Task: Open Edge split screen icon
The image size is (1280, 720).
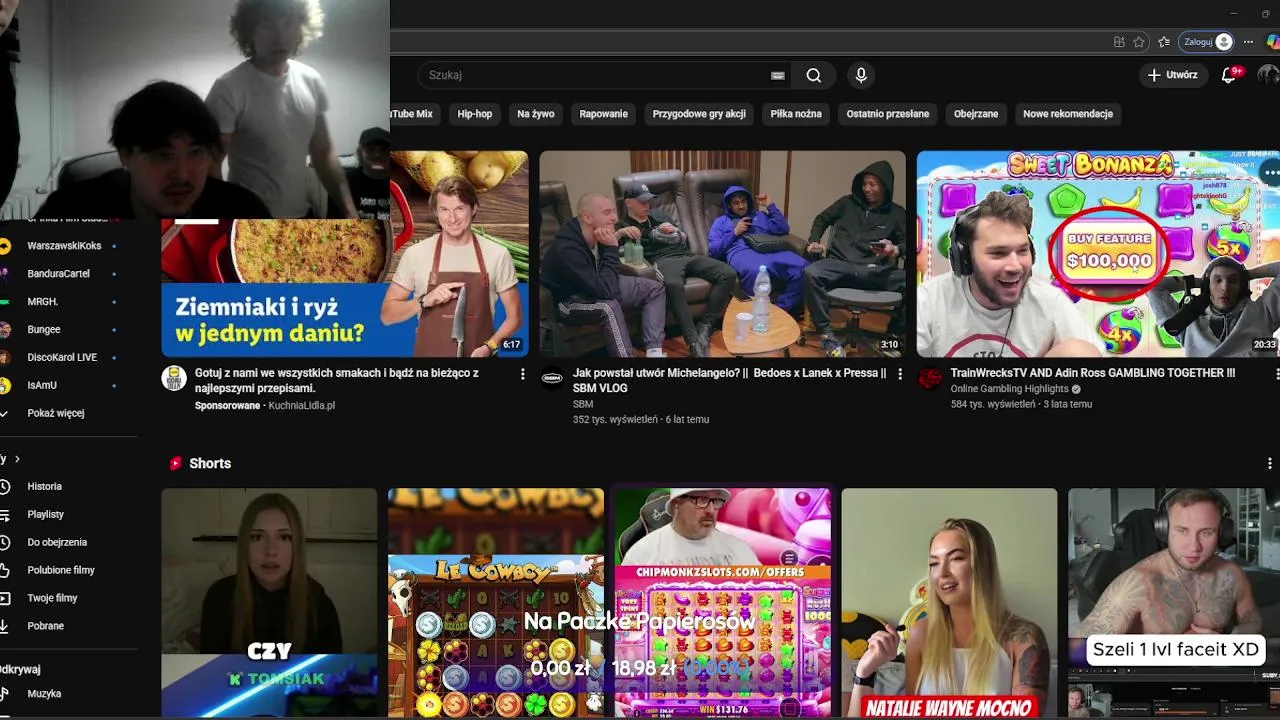Action: (1119, 42)
